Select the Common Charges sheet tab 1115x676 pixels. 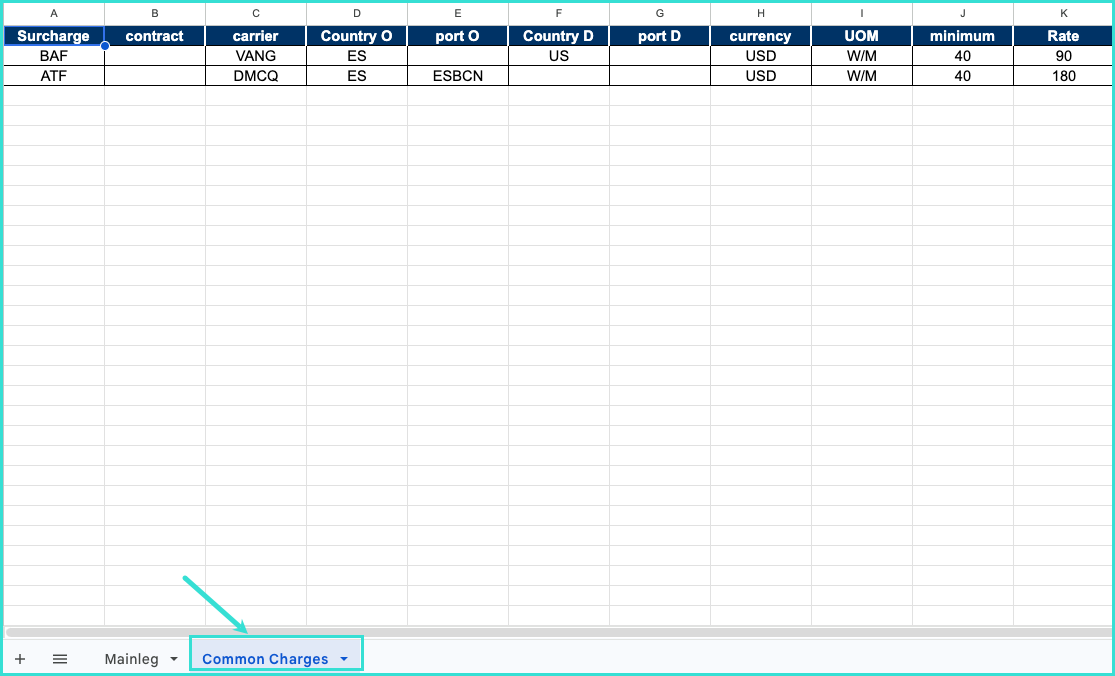pyautogui.click(x=265, y=659)
